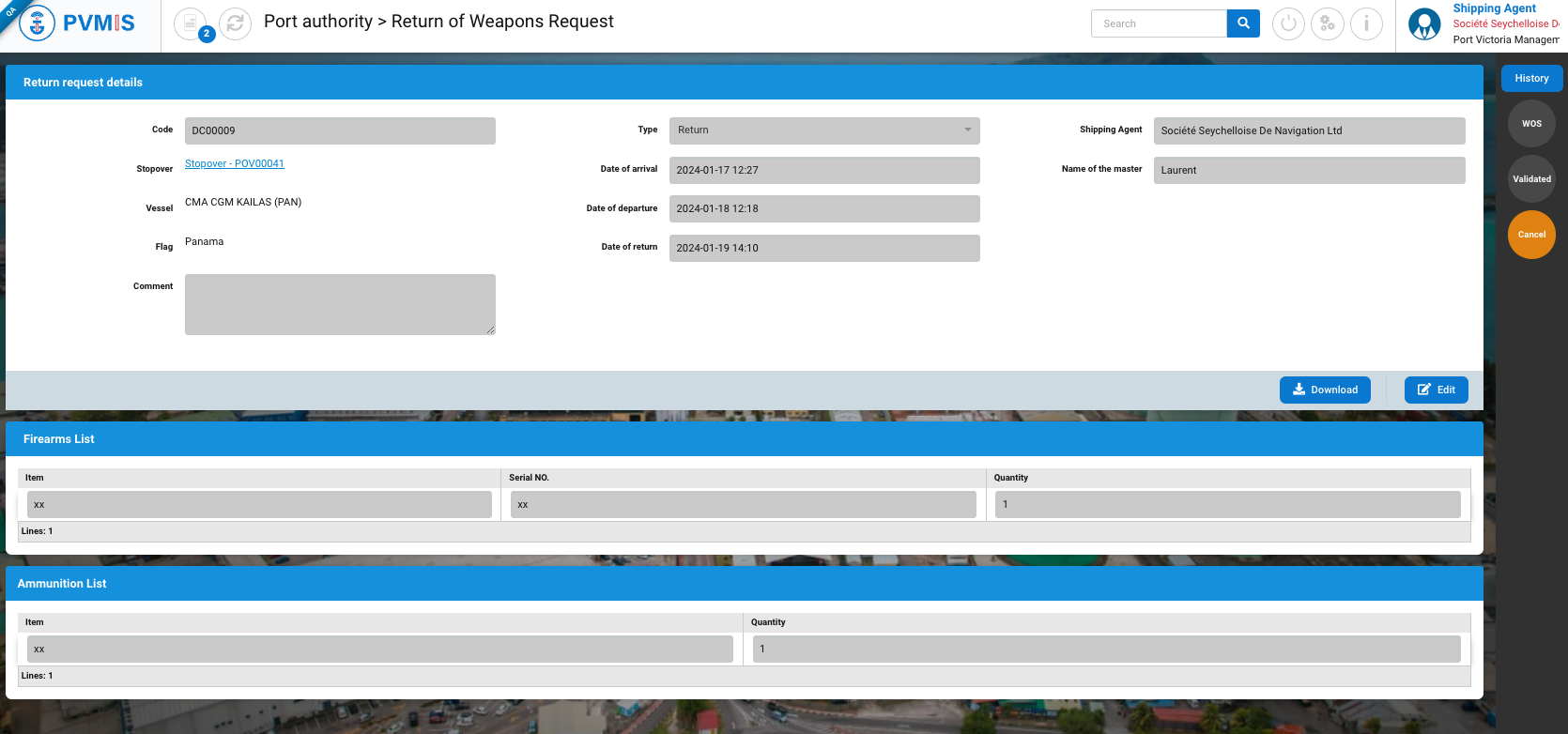The height and width of the screenshot is (734, 1568).
Task: Follow the Stopover - POV00041 link
Action: tap(235, 163)
